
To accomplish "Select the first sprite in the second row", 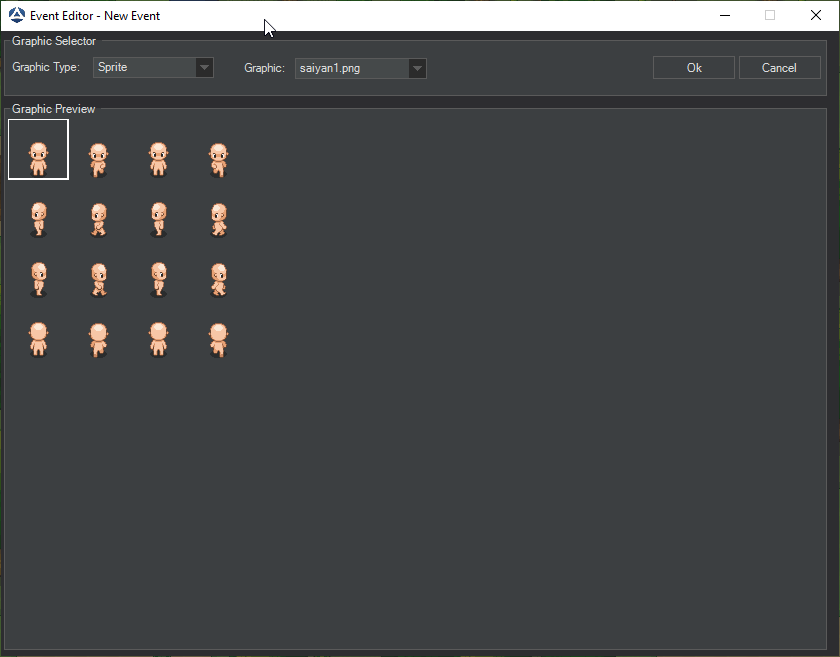I will coord(38,219).
